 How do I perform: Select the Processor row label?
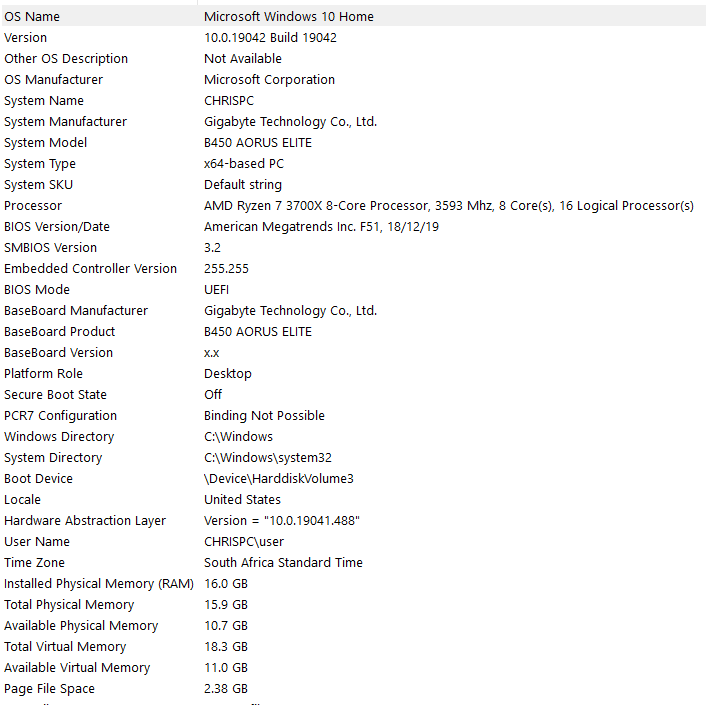(x=33, y=206)
